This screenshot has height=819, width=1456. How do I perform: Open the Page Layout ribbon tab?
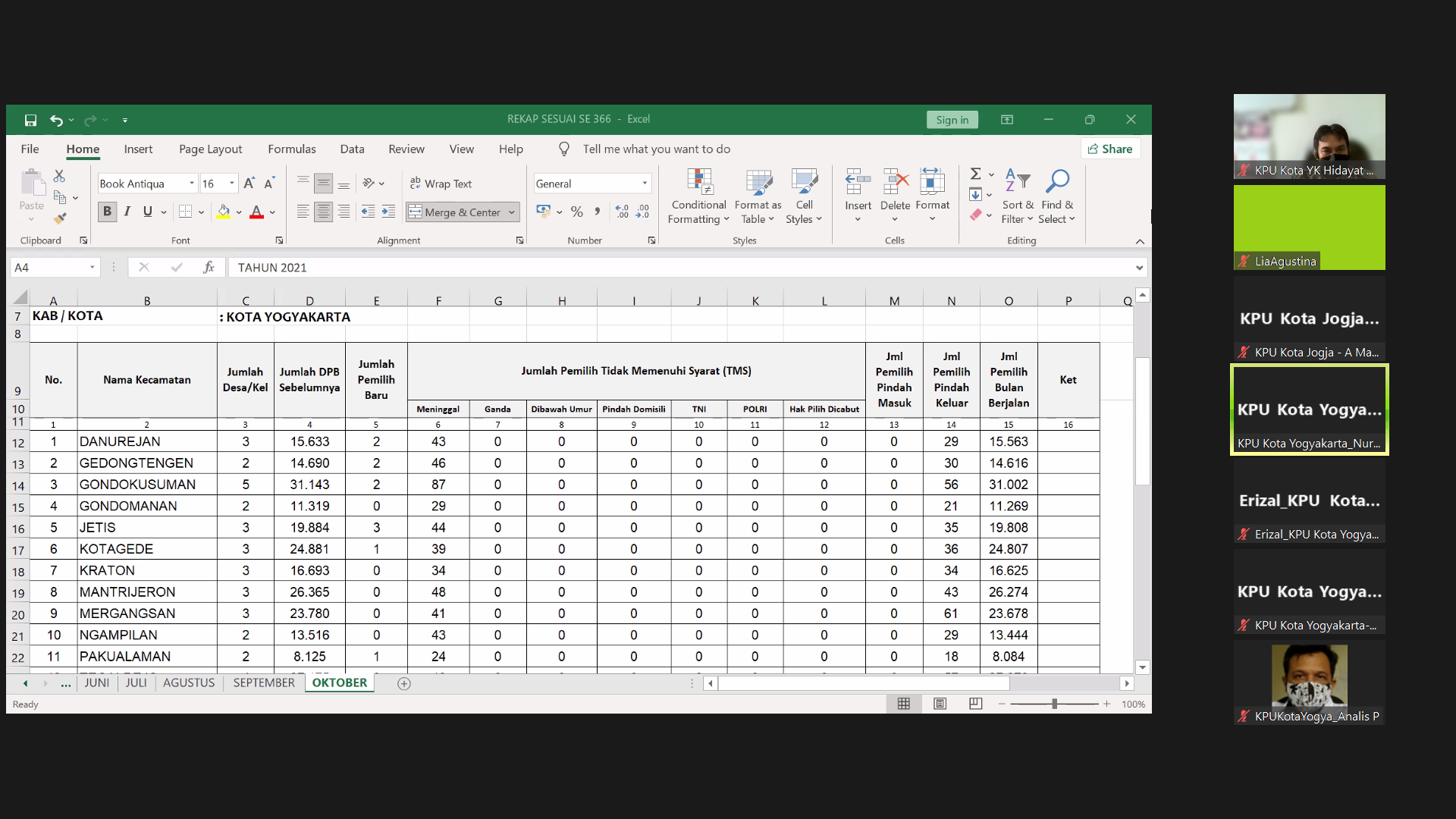[210, 149]
